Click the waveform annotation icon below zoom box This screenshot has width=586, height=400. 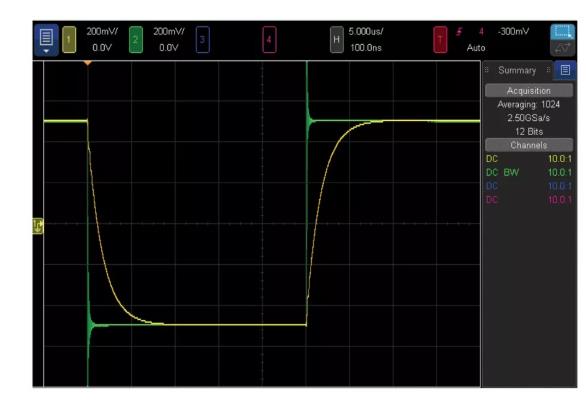(562, 48)
